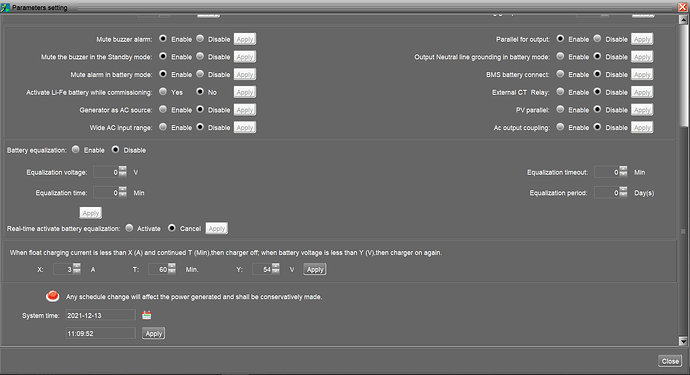Screen dimensions: 690x375
Task: Apply Activate Li-Fe battery commissioning setting
Action: [x=245, y=92]
